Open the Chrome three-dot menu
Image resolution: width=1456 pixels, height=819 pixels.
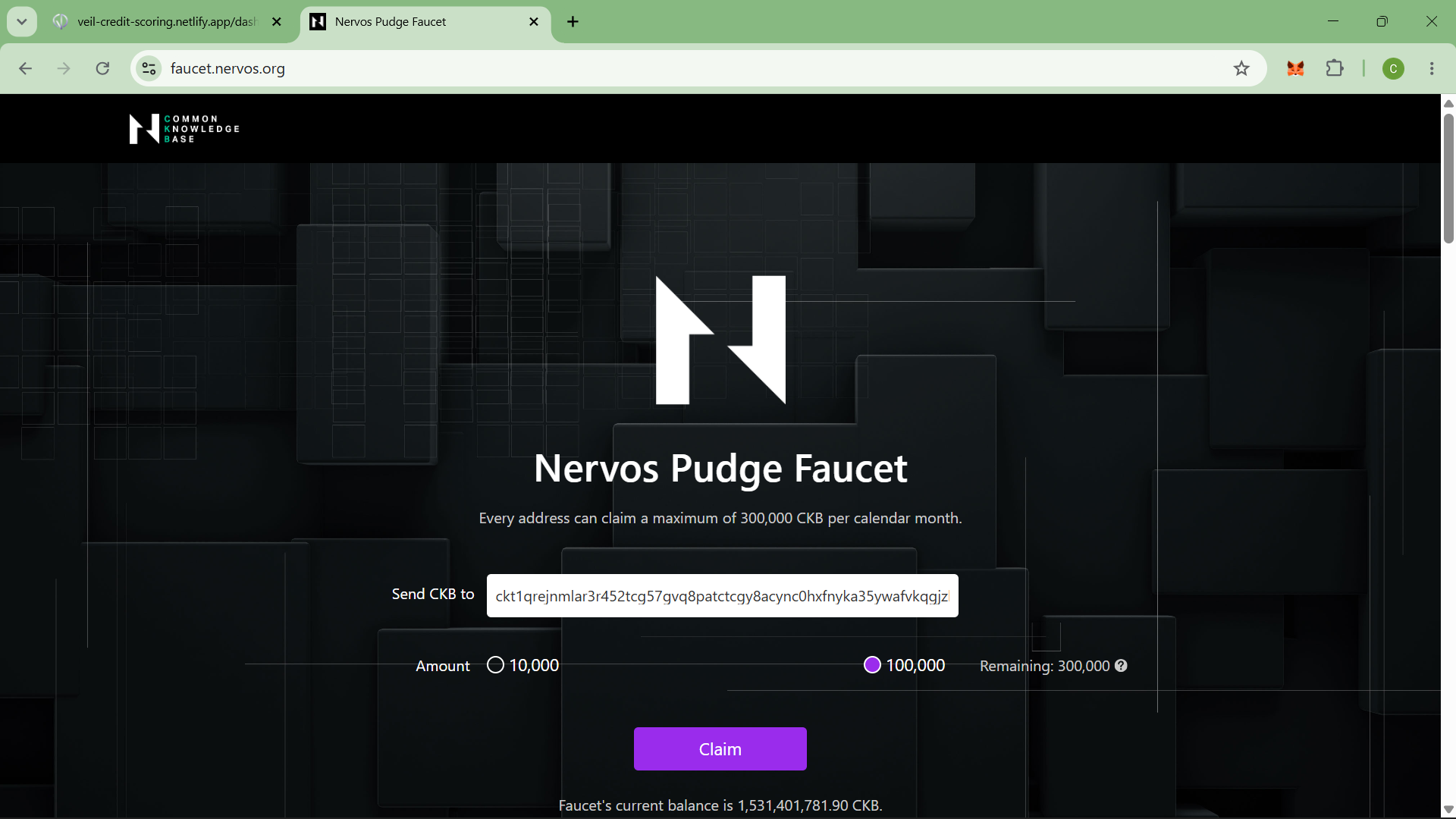[x=1432, y=69]
